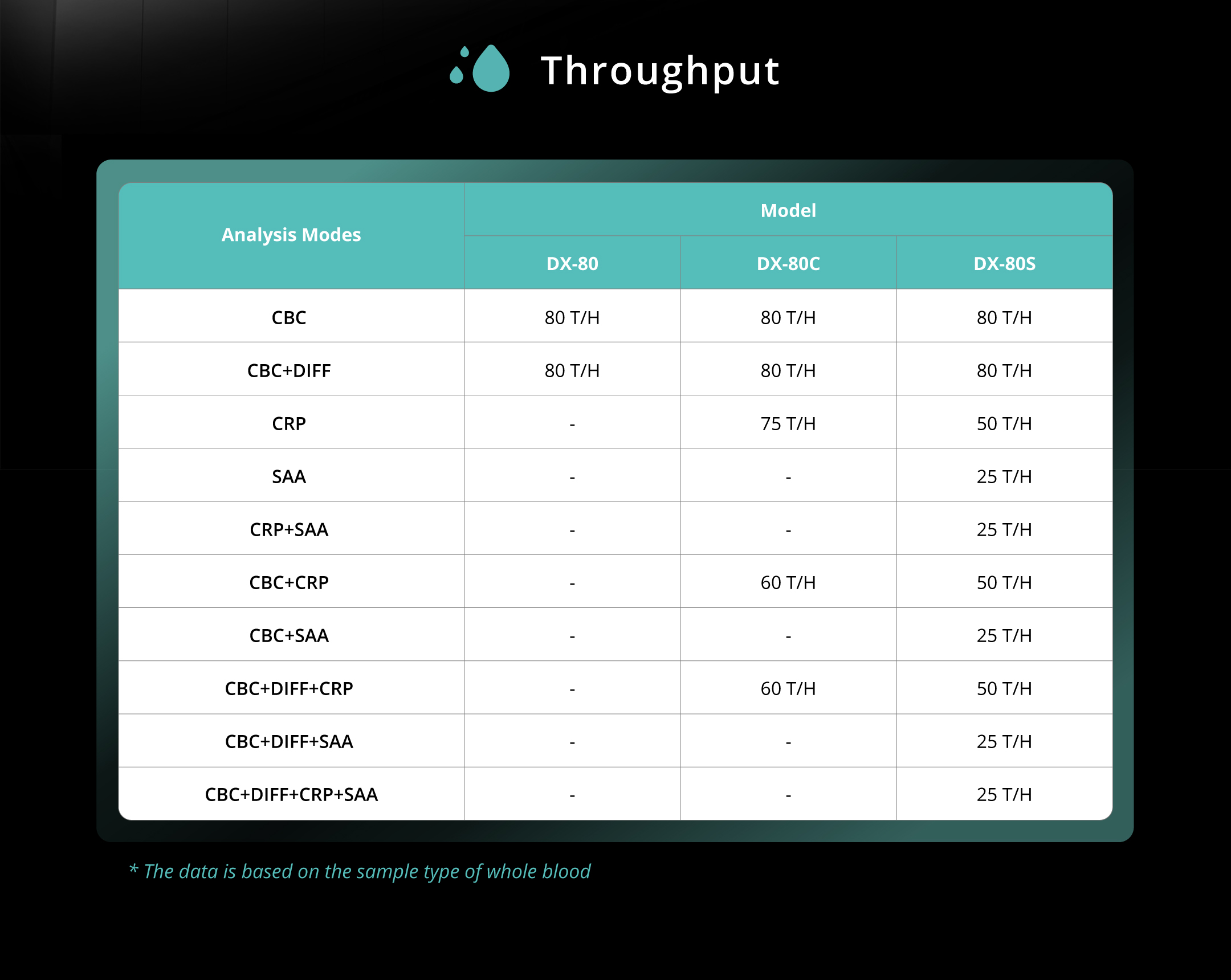Click the CBC+DIFF+SAA row label
Screen dimensions: 1231x980
[x=289, y=742]
